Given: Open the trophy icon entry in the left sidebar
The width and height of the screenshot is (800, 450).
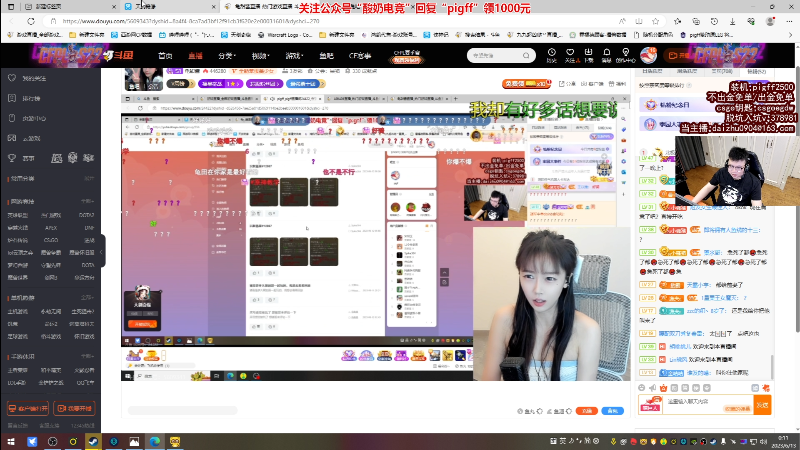Looking at the screenshot, I should tap(12, 158).
